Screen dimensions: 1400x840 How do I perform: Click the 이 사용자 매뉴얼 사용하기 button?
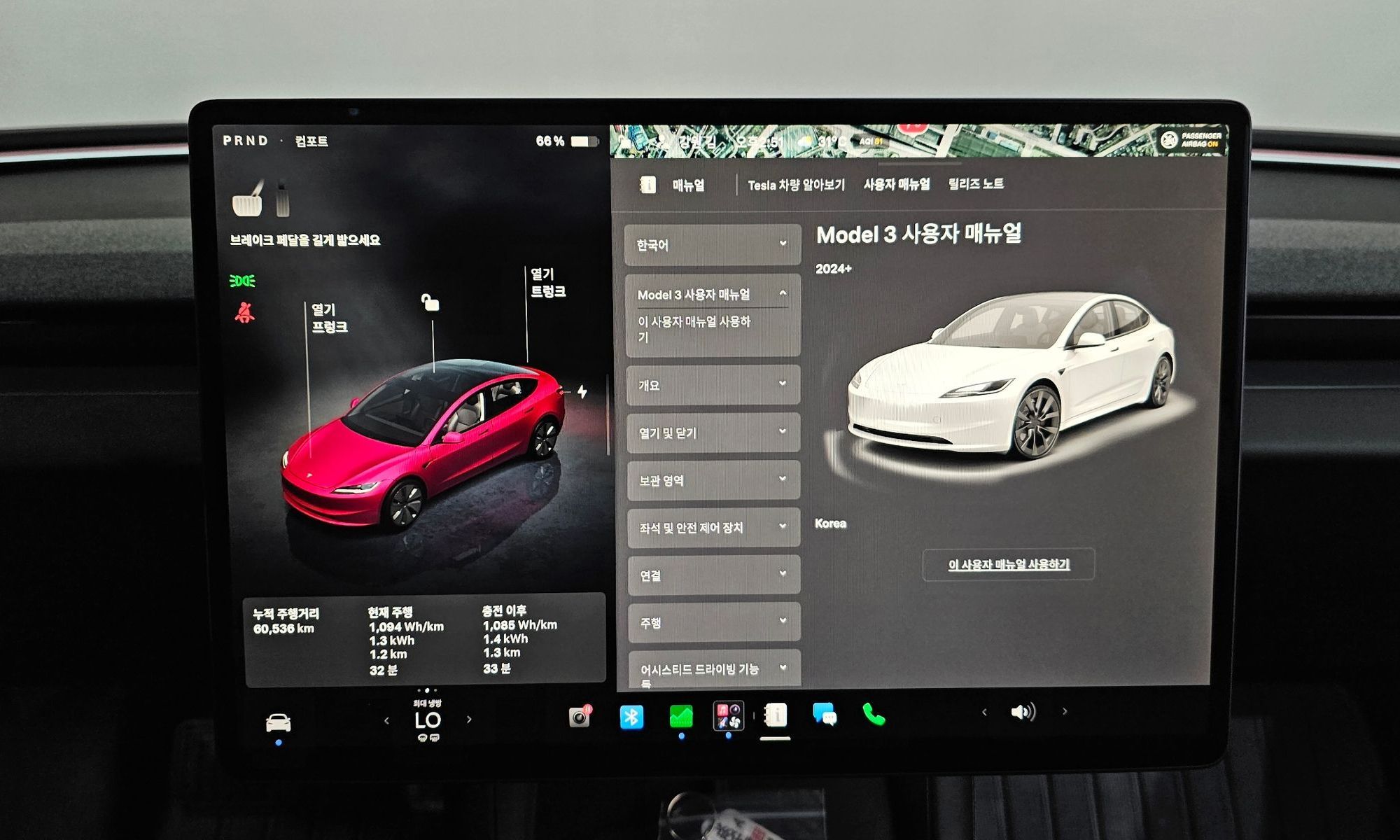click(x=1008, y=564)
